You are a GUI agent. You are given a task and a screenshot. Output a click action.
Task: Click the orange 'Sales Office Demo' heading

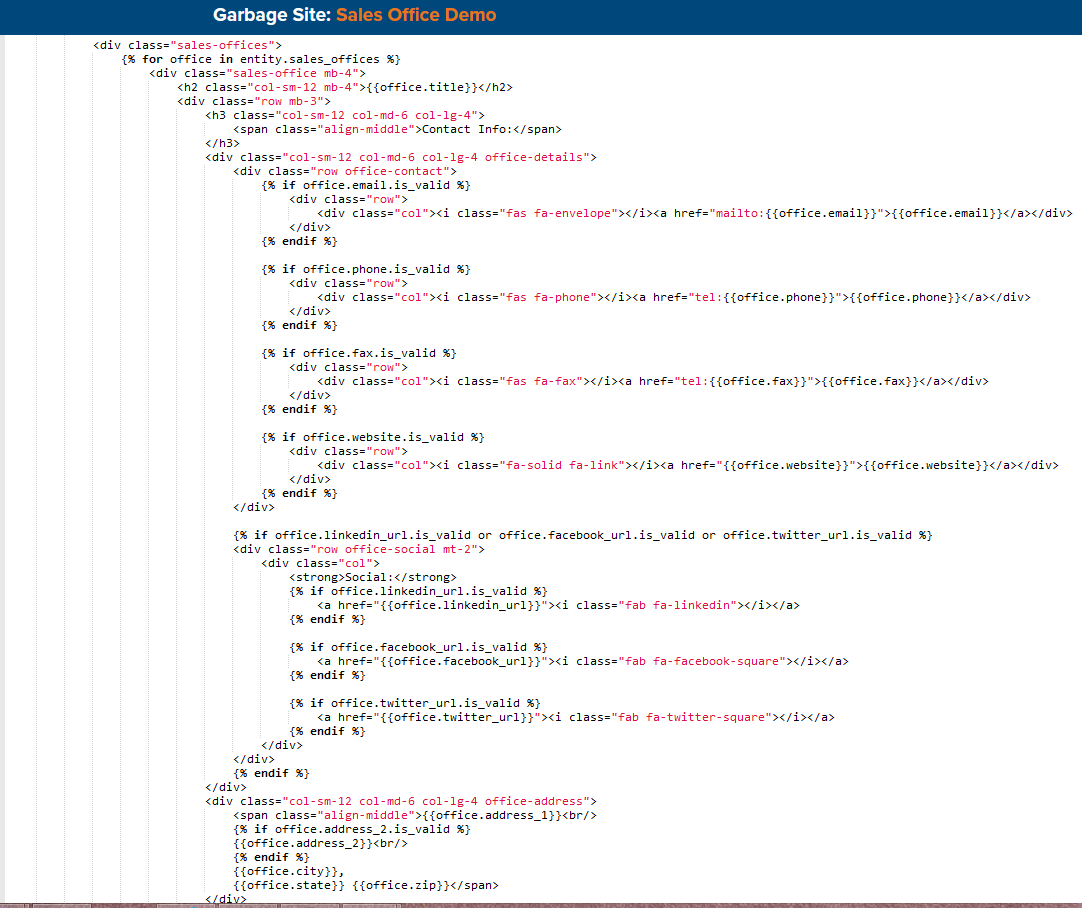[x=416, y=15]
